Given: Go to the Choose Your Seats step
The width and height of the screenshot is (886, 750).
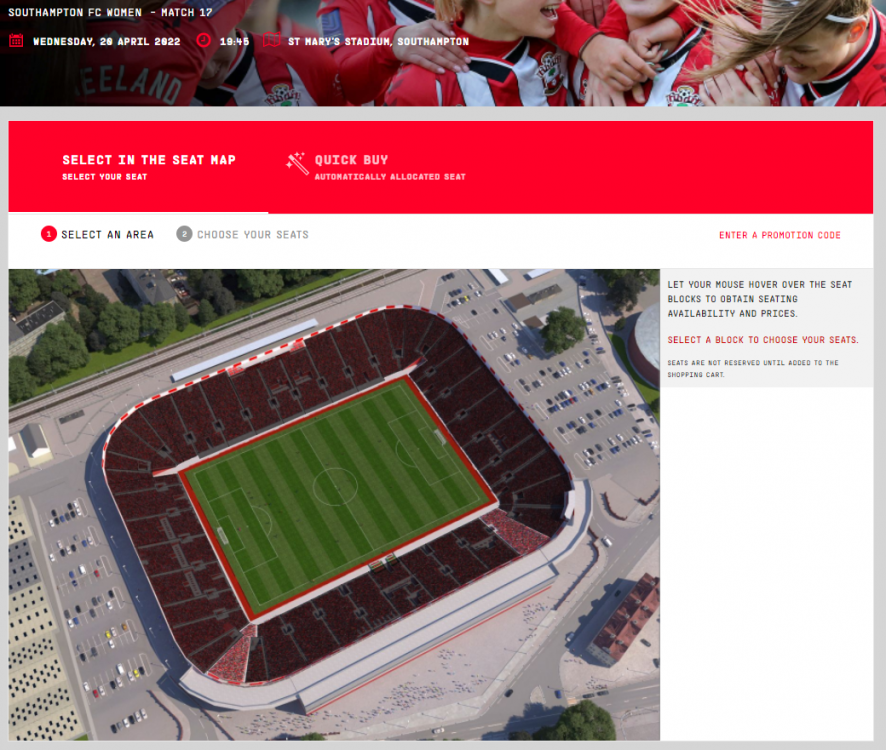Looking at the screenshot, I should point(253,235).
